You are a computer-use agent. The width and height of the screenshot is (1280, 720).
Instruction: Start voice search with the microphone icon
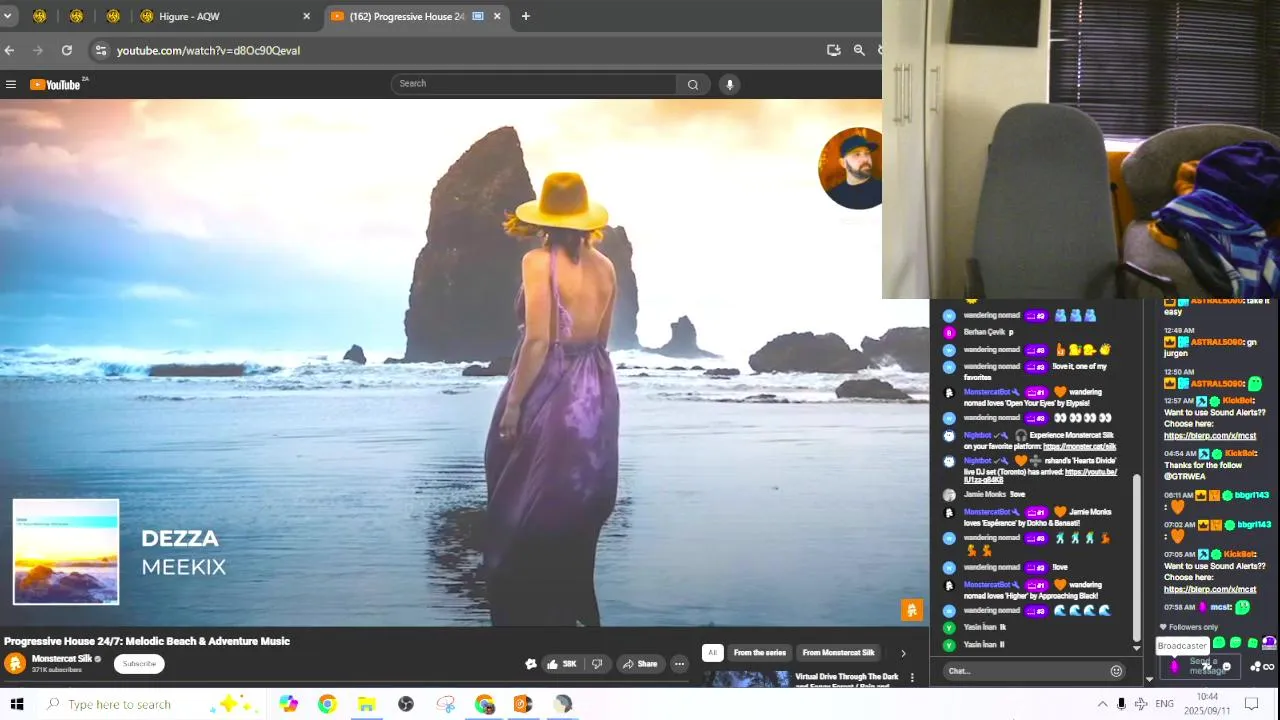point(730,85)
